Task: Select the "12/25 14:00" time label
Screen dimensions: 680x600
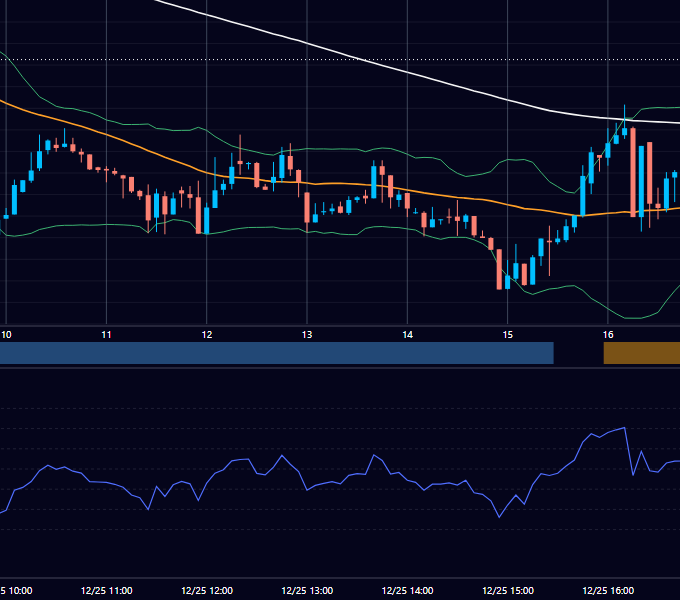Action: 407,590
